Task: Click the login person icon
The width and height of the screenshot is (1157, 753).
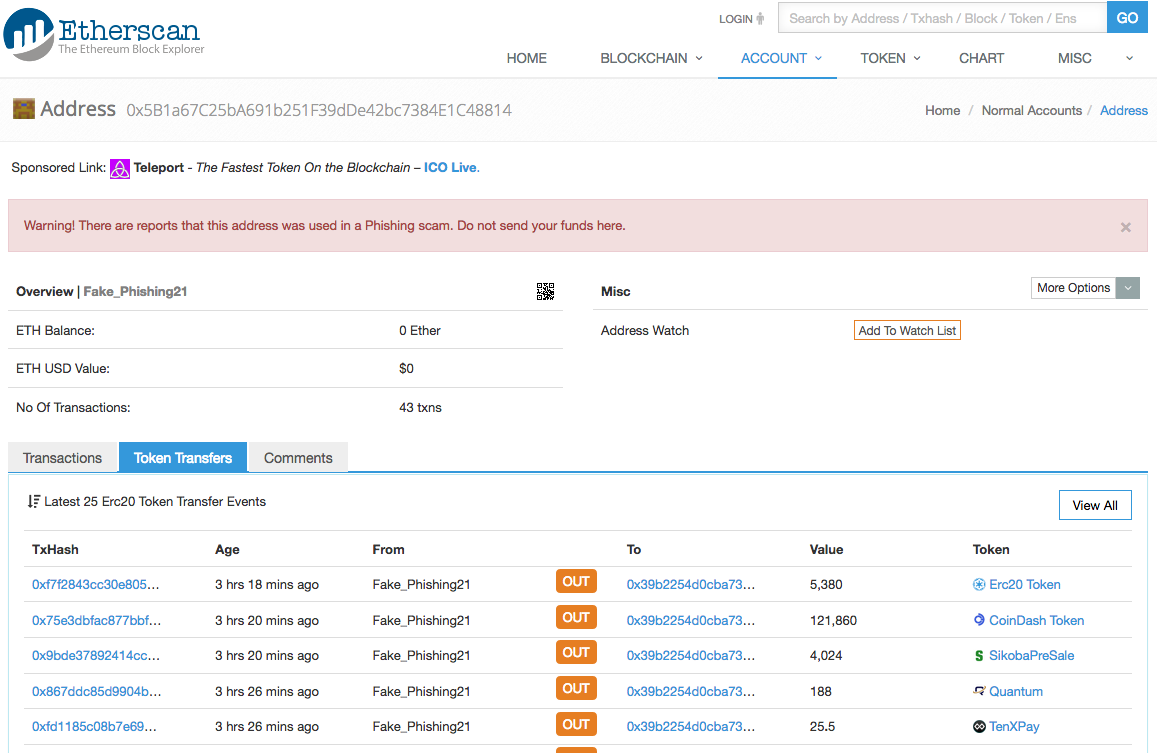Action: (x=761, y=18)
